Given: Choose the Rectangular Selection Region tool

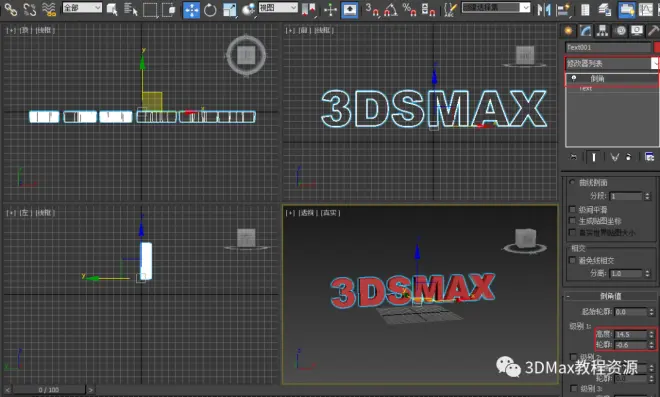Looking at the screenshot, I should 150,9.
